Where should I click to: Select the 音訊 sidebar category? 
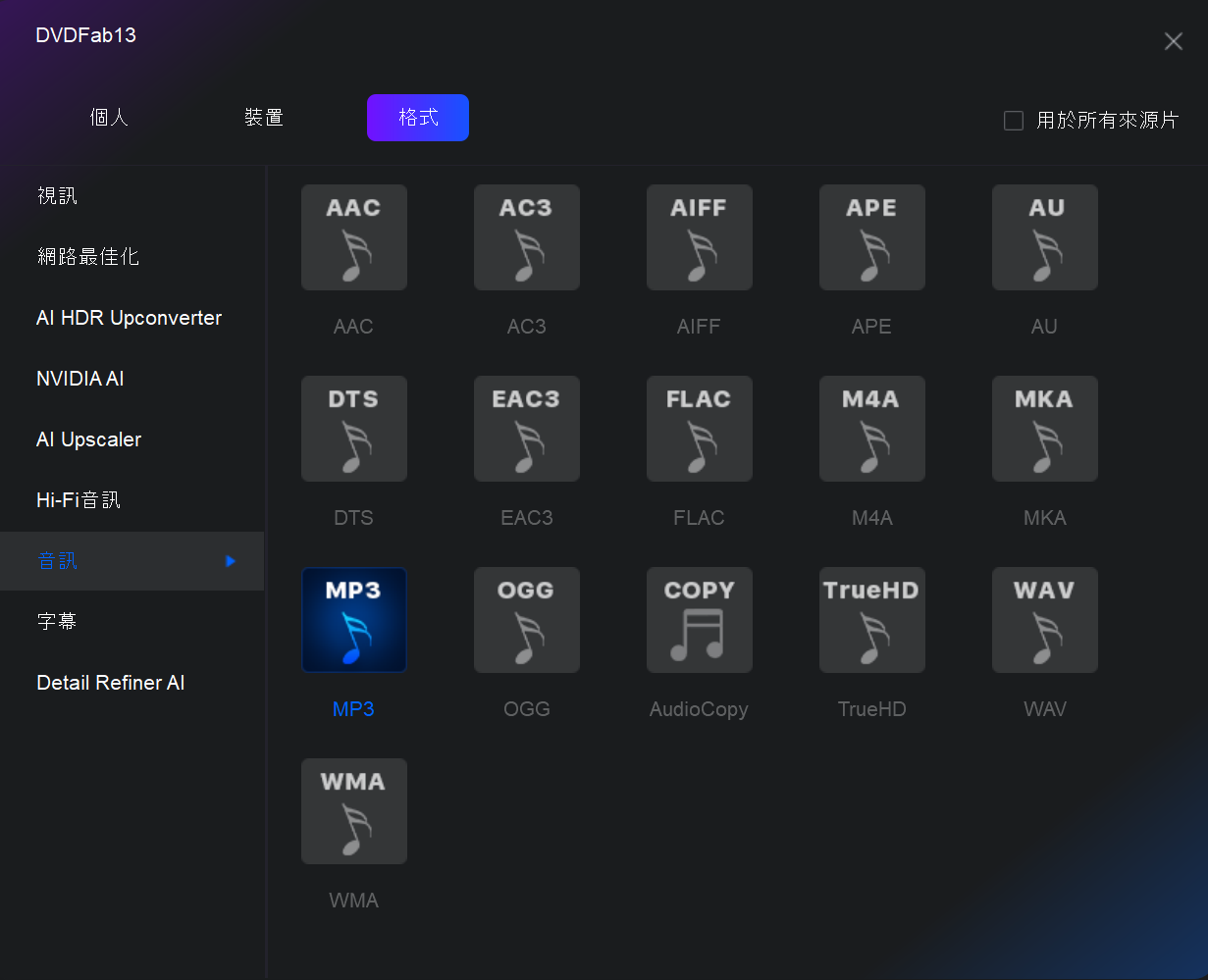click(x=132, y=561)
